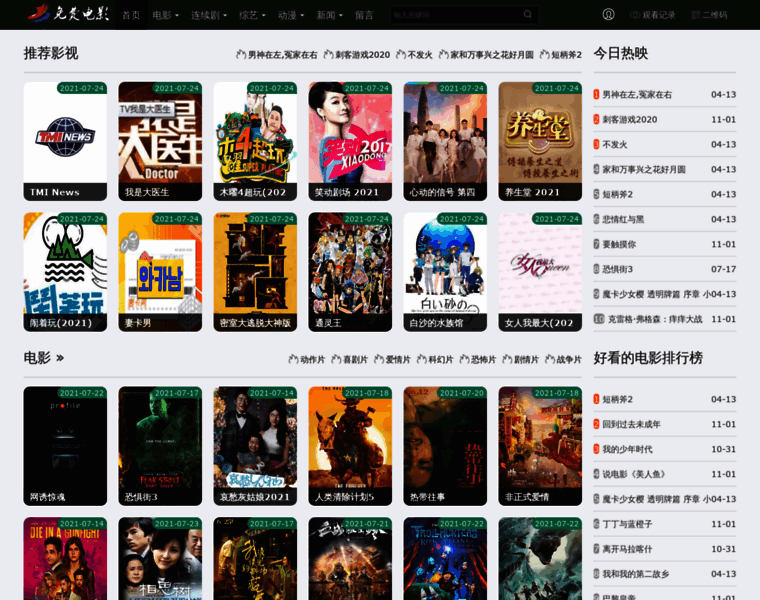Image resolution: width=760 pixels, height=600 pixels.
Task: Open the 哀愁灰姑娘2021 movie poster
Action: (x=255, y=446)
